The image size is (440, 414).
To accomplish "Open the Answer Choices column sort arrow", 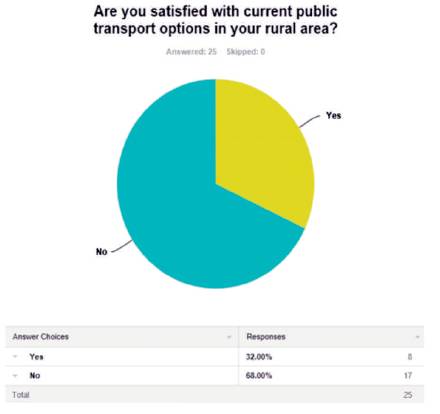I will tap(229, 337).
